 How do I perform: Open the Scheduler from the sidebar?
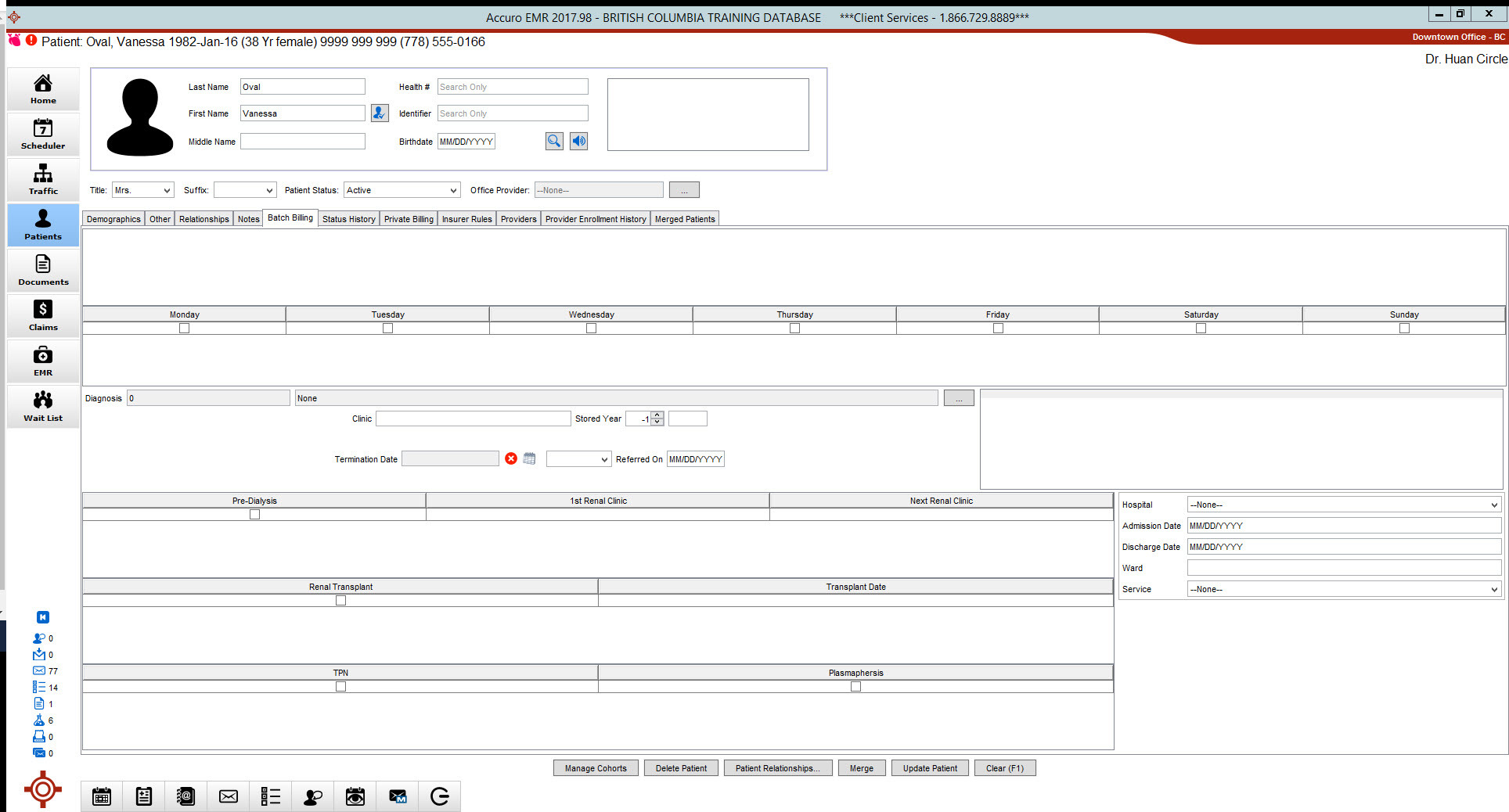pos(43,134)
